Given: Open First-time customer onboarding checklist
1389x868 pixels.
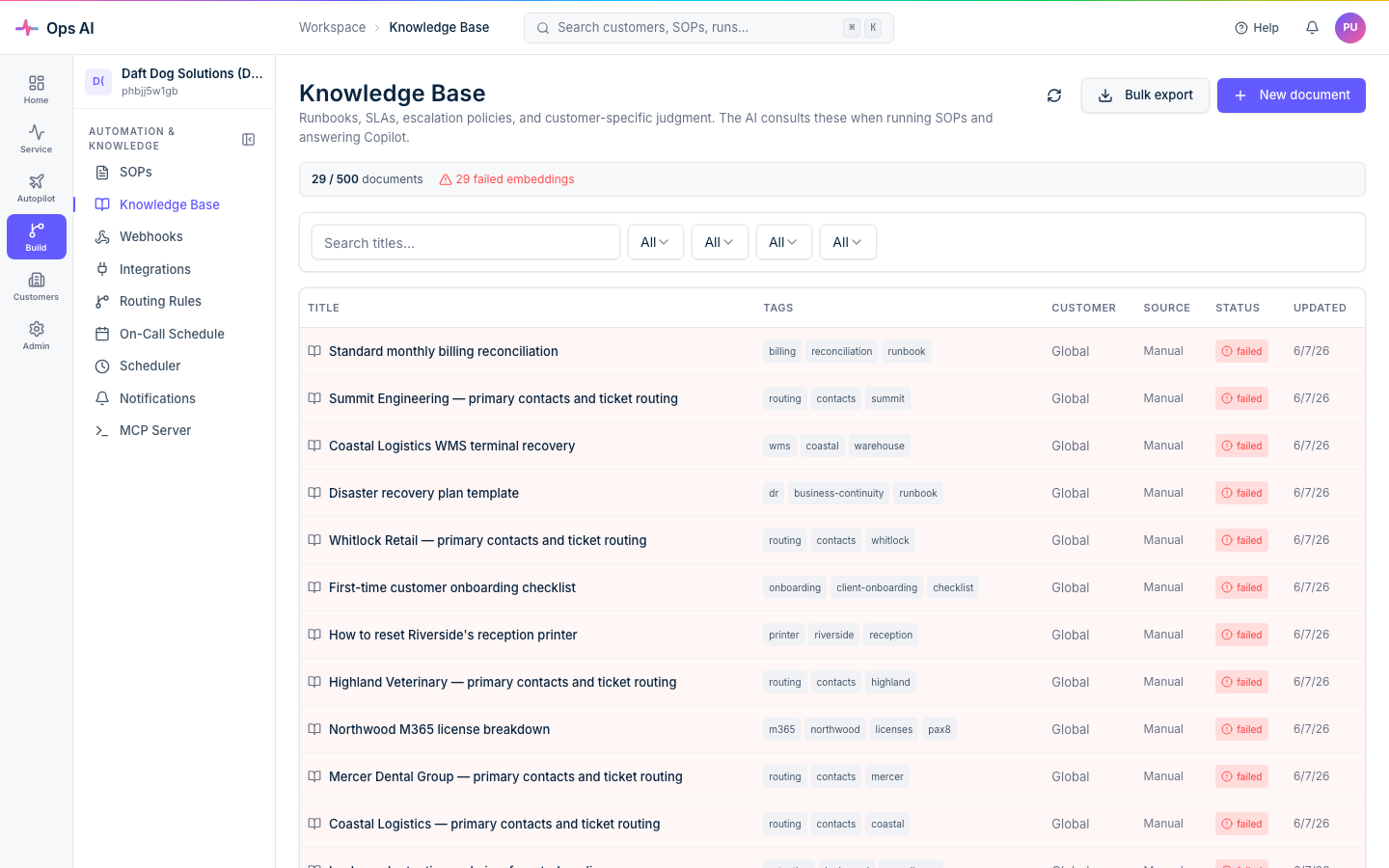Looking at the screenshot, I should [452, 587].
